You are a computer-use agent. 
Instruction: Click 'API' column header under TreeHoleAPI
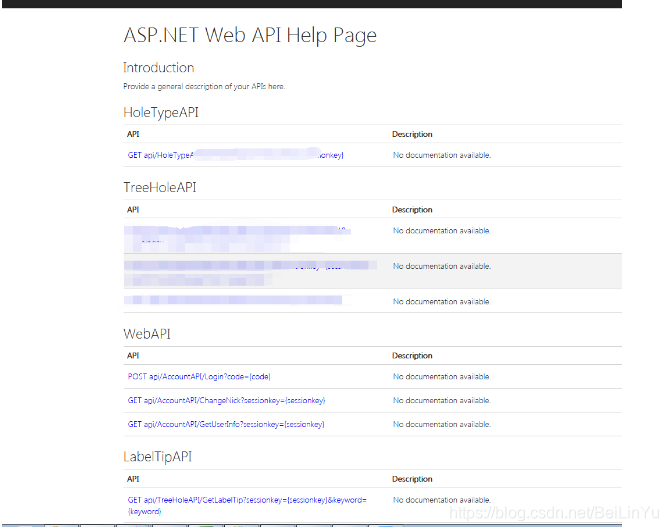(133, 210)
